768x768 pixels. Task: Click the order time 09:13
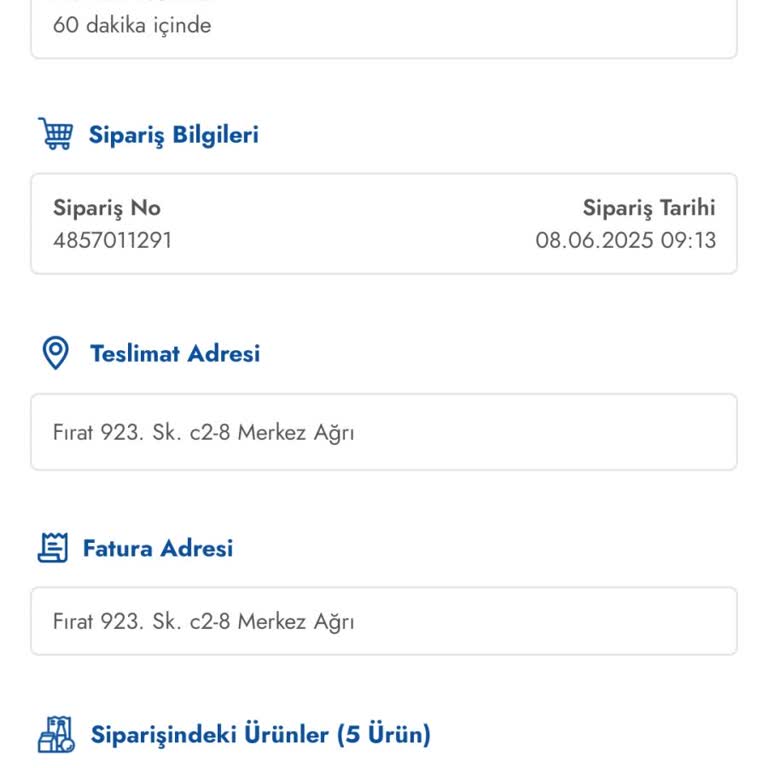(x=688, y=240)
